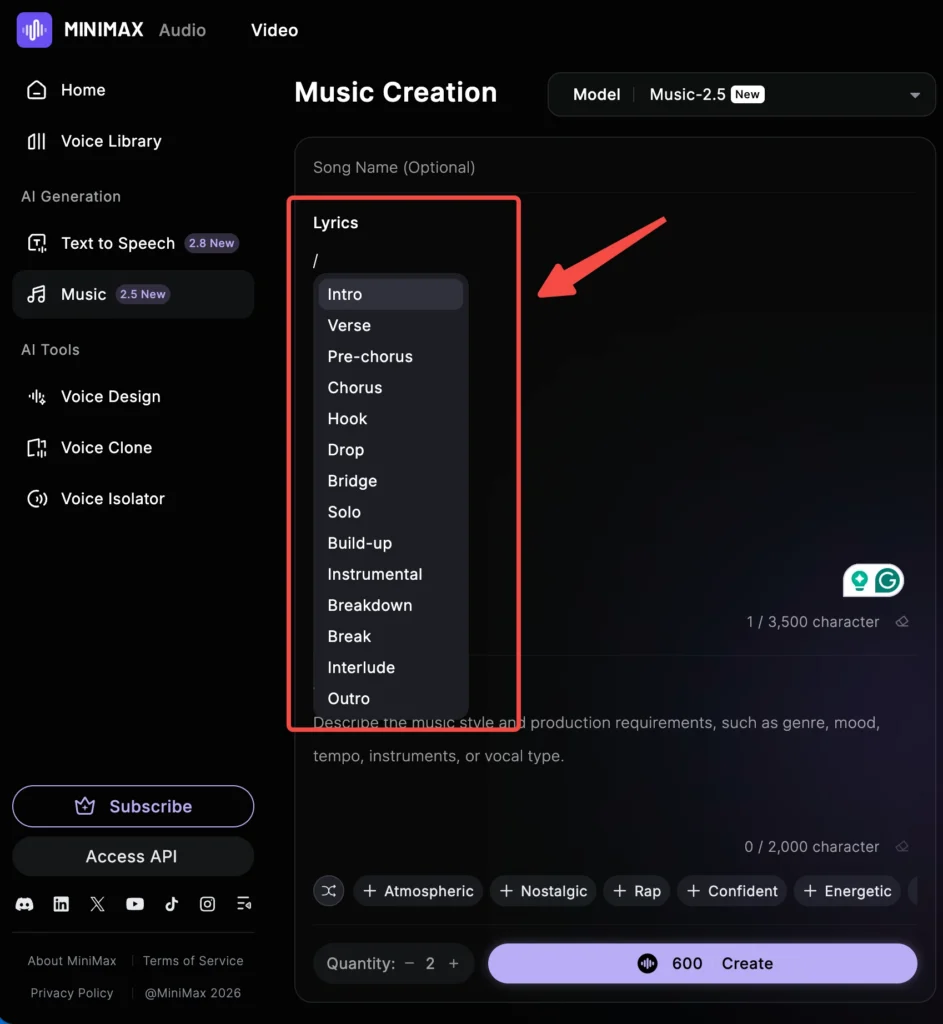Screen dimensions: 943x1024
Task: Increase Quantity with the plus stepper
Action: (x=453, y=963)
